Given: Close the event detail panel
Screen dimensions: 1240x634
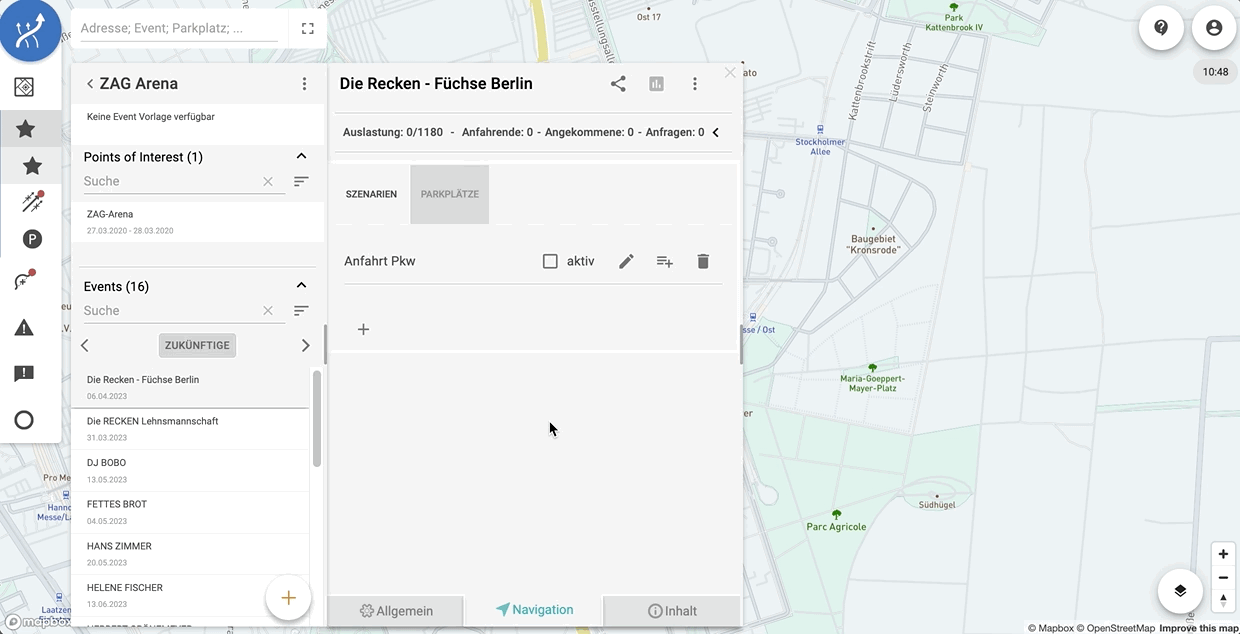Looking at the screenshot, I should [x=730, y=72].
